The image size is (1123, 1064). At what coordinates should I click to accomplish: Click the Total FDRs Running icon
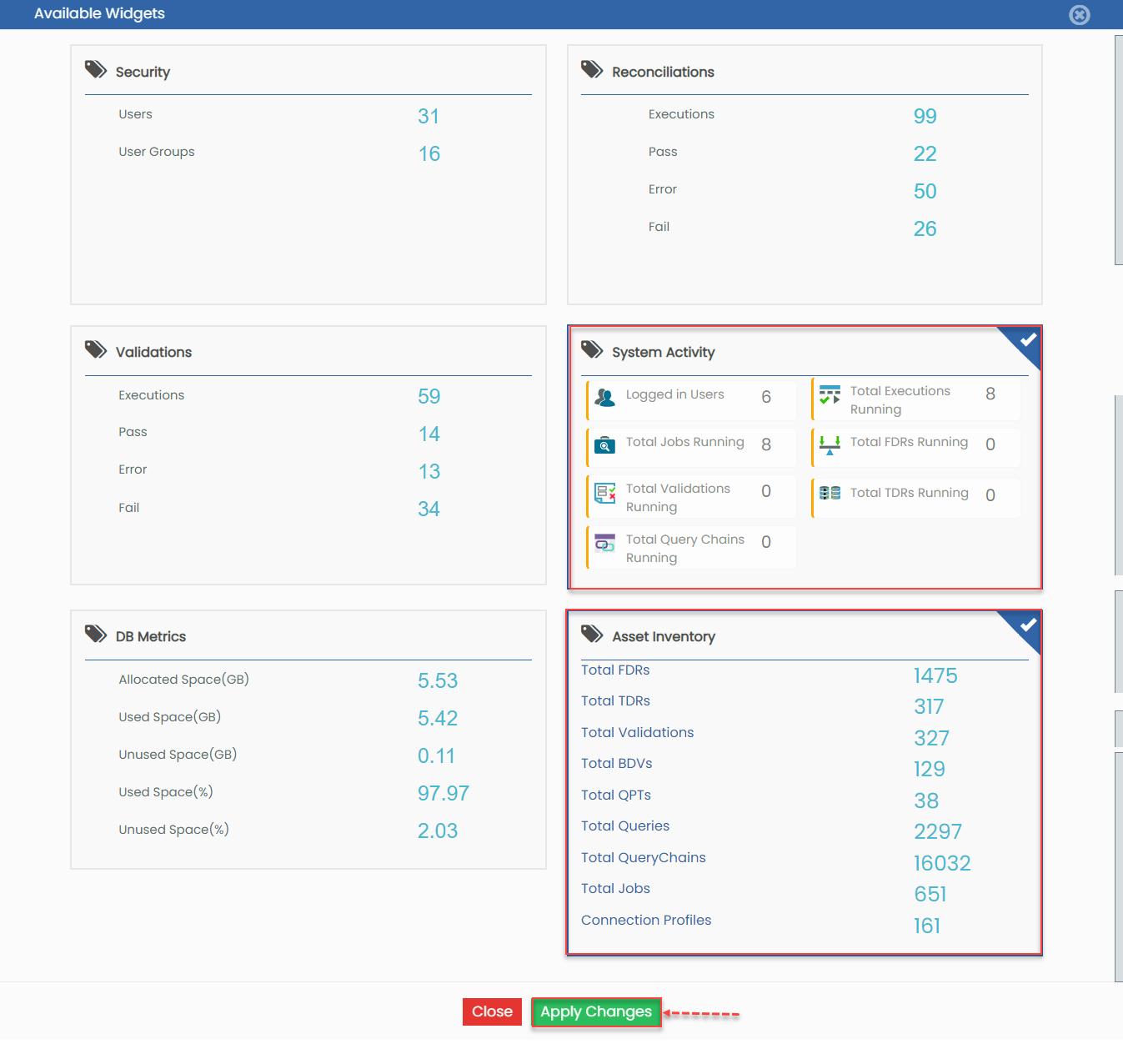830,445
